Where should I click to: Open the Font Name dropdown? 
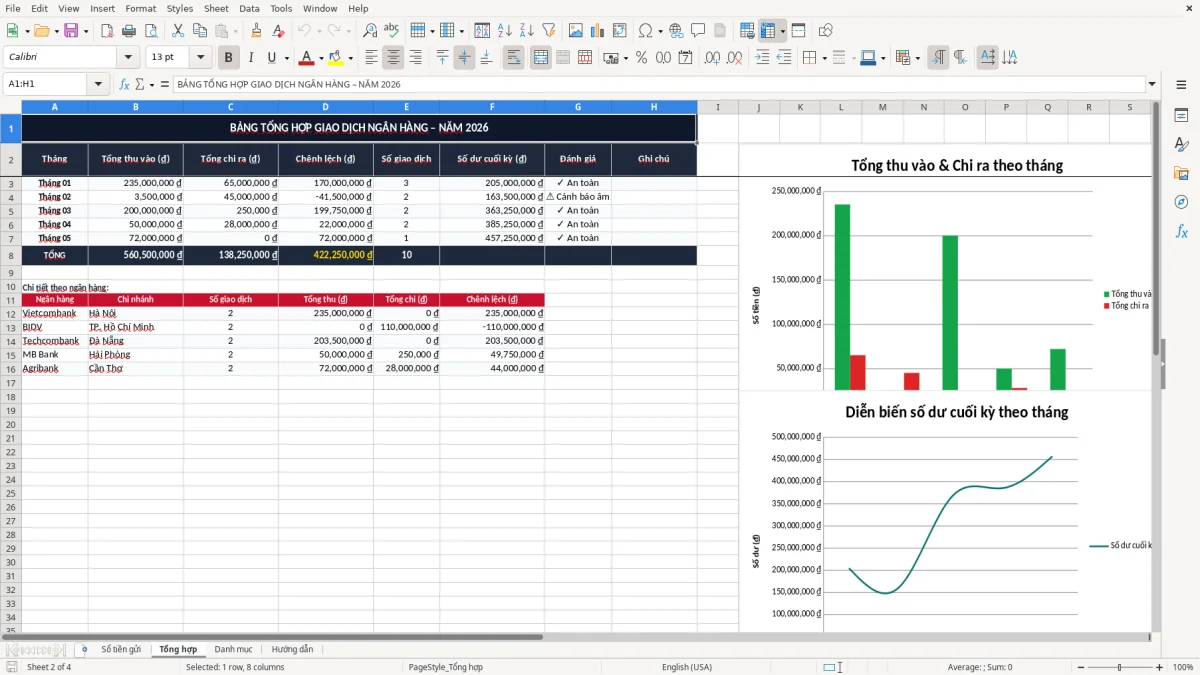click(127, 58)
